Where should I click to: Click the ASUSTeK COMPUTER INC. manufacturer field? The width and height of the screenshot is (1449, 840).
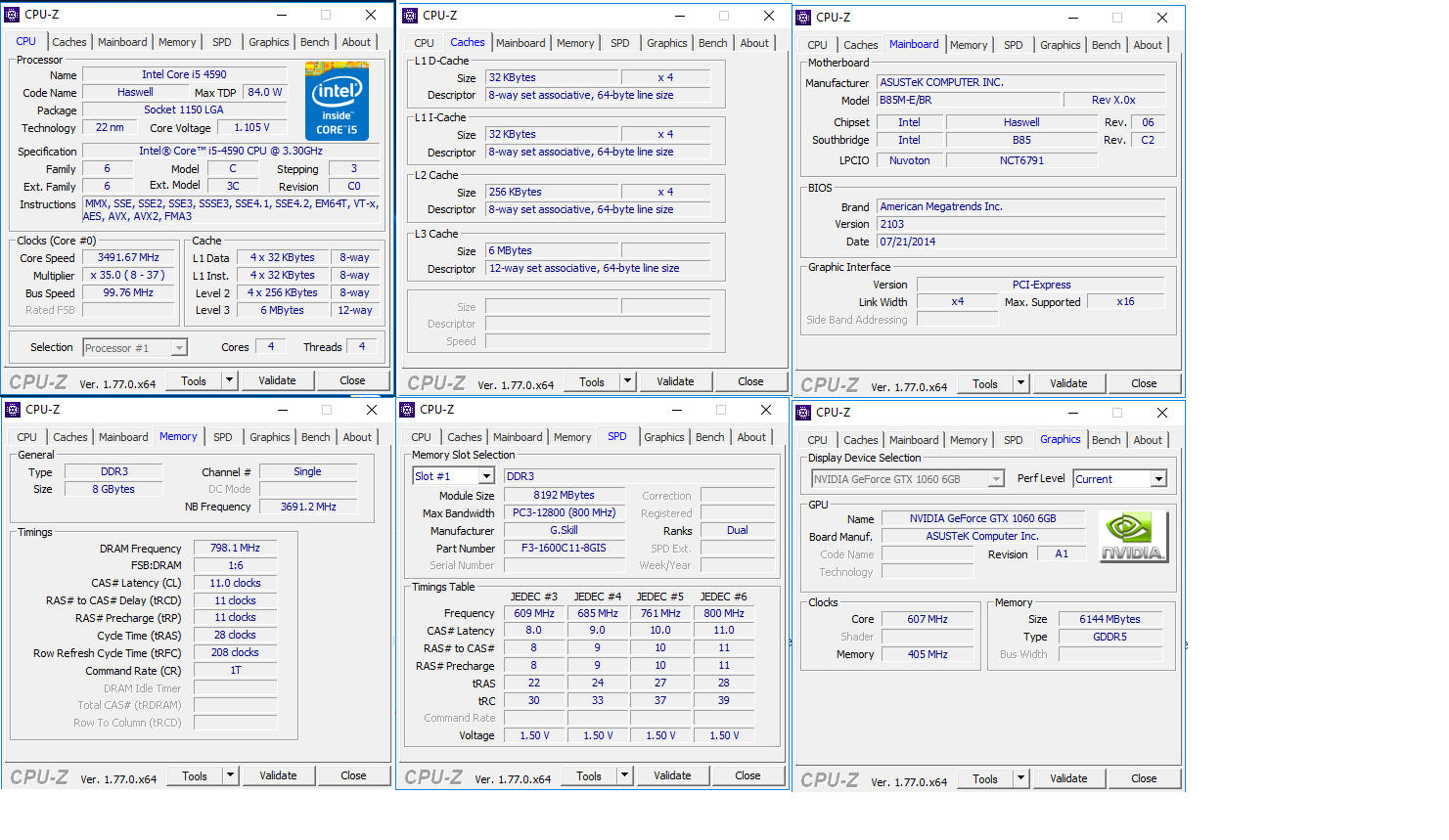(x=1020, y=82)
